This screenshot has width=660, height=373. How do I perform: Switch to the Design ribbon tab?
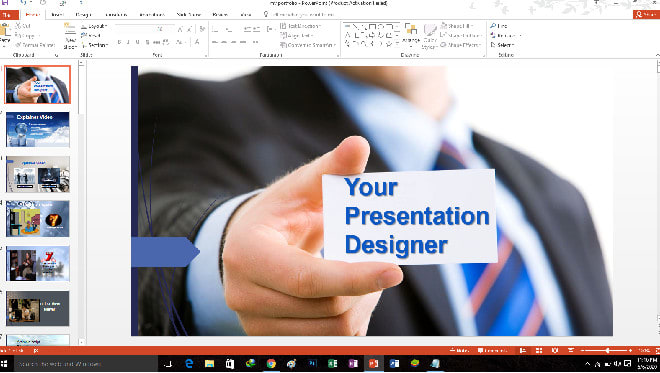(x=83, y=15)
